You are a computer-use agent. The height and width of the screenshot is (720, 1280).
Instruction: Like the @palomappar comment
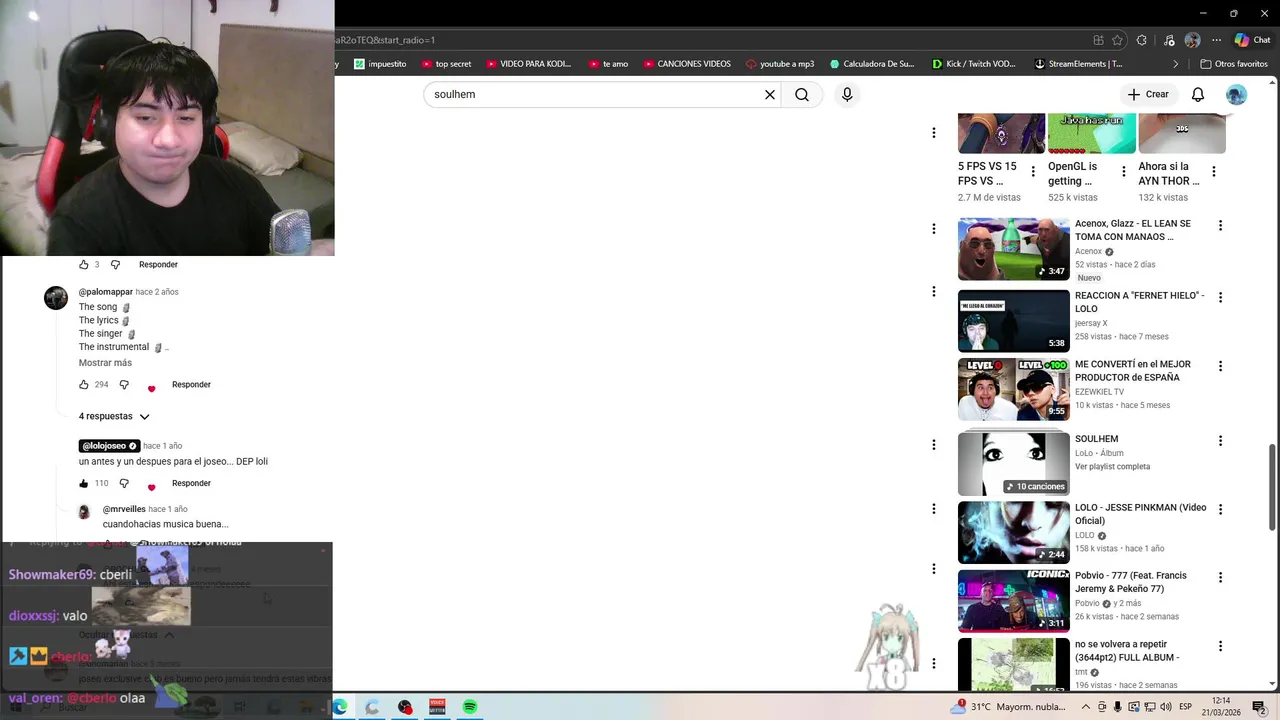[x=84, y=385]
